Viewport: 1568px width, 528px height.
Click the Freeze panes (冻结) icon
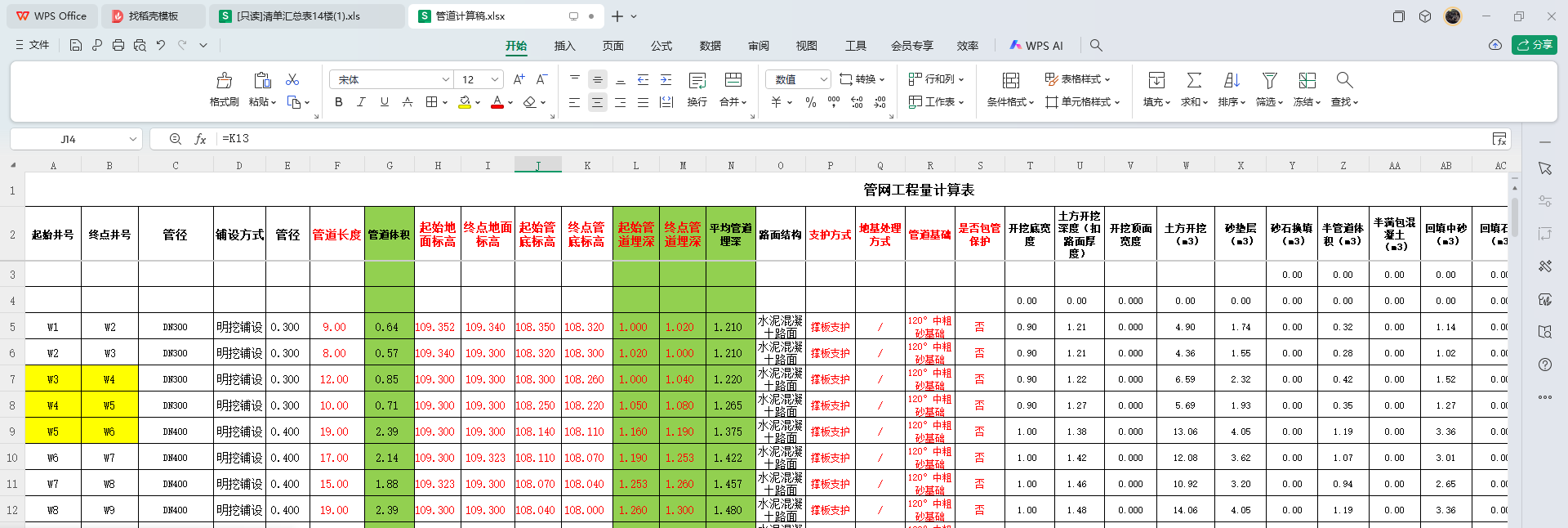(x=1307, y=80)
